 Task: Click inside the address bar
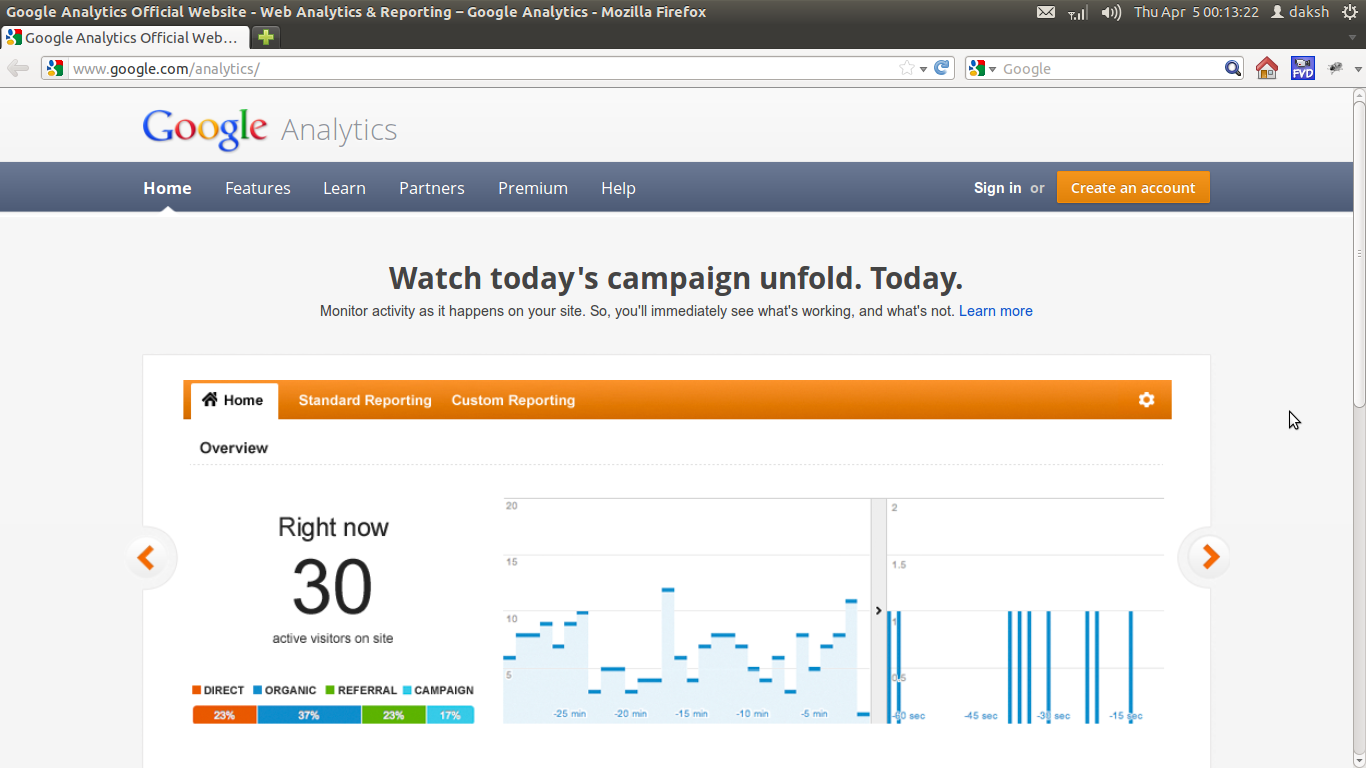[400, 68]
